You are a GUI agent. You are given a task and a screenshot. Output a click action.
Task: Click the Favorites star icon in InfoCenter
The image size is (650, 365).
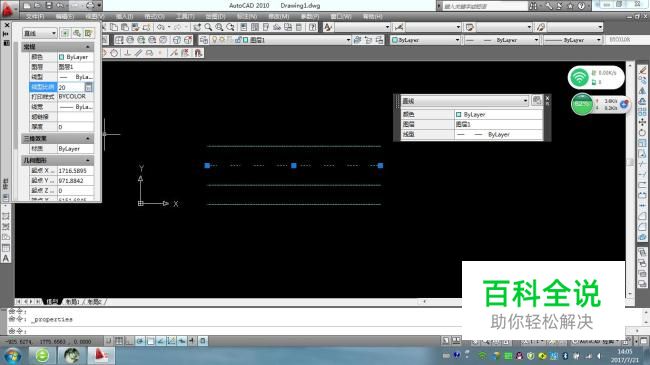pos(570,6)
